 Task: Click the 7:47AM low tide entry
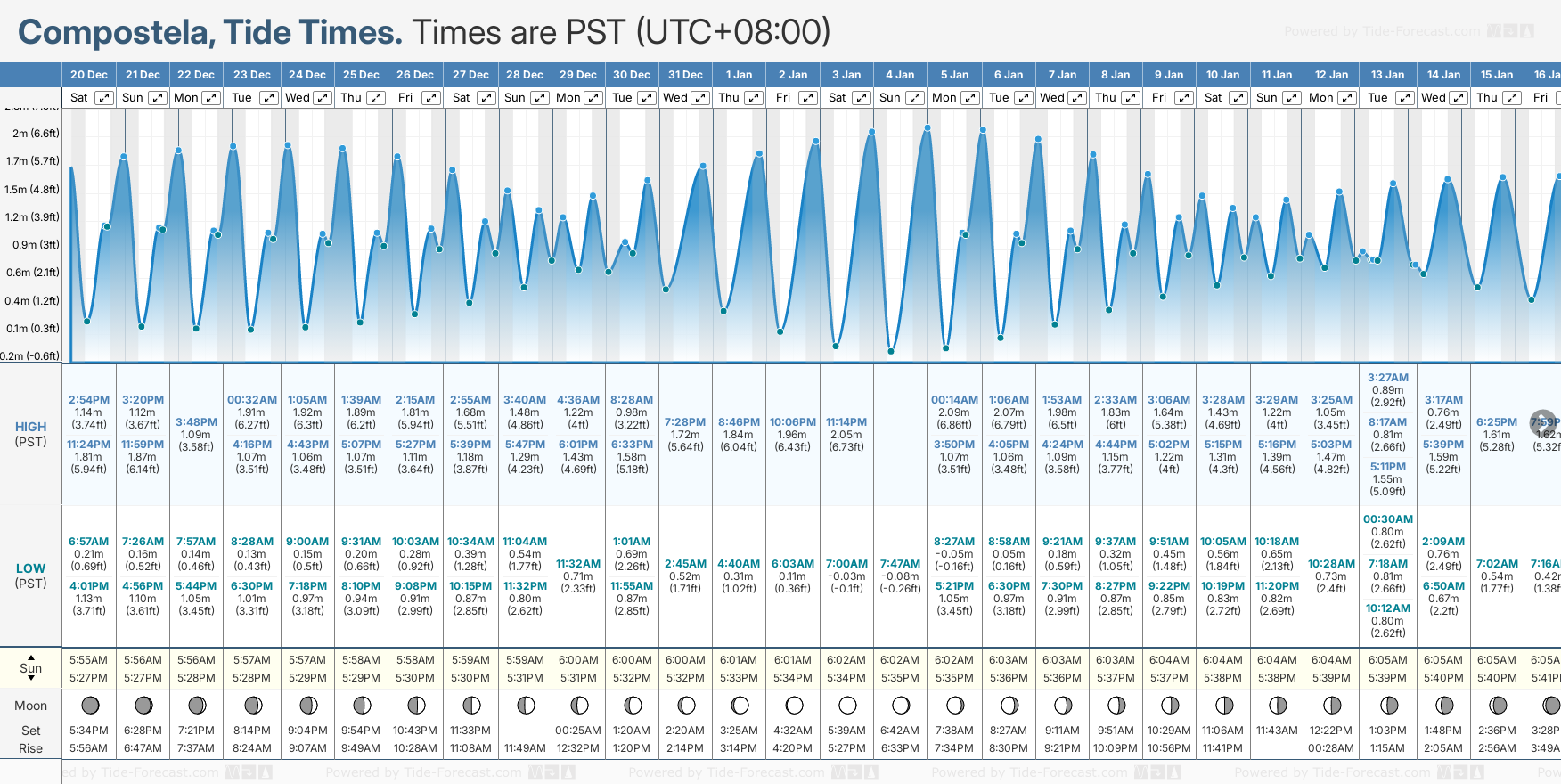tap(900, 564)
